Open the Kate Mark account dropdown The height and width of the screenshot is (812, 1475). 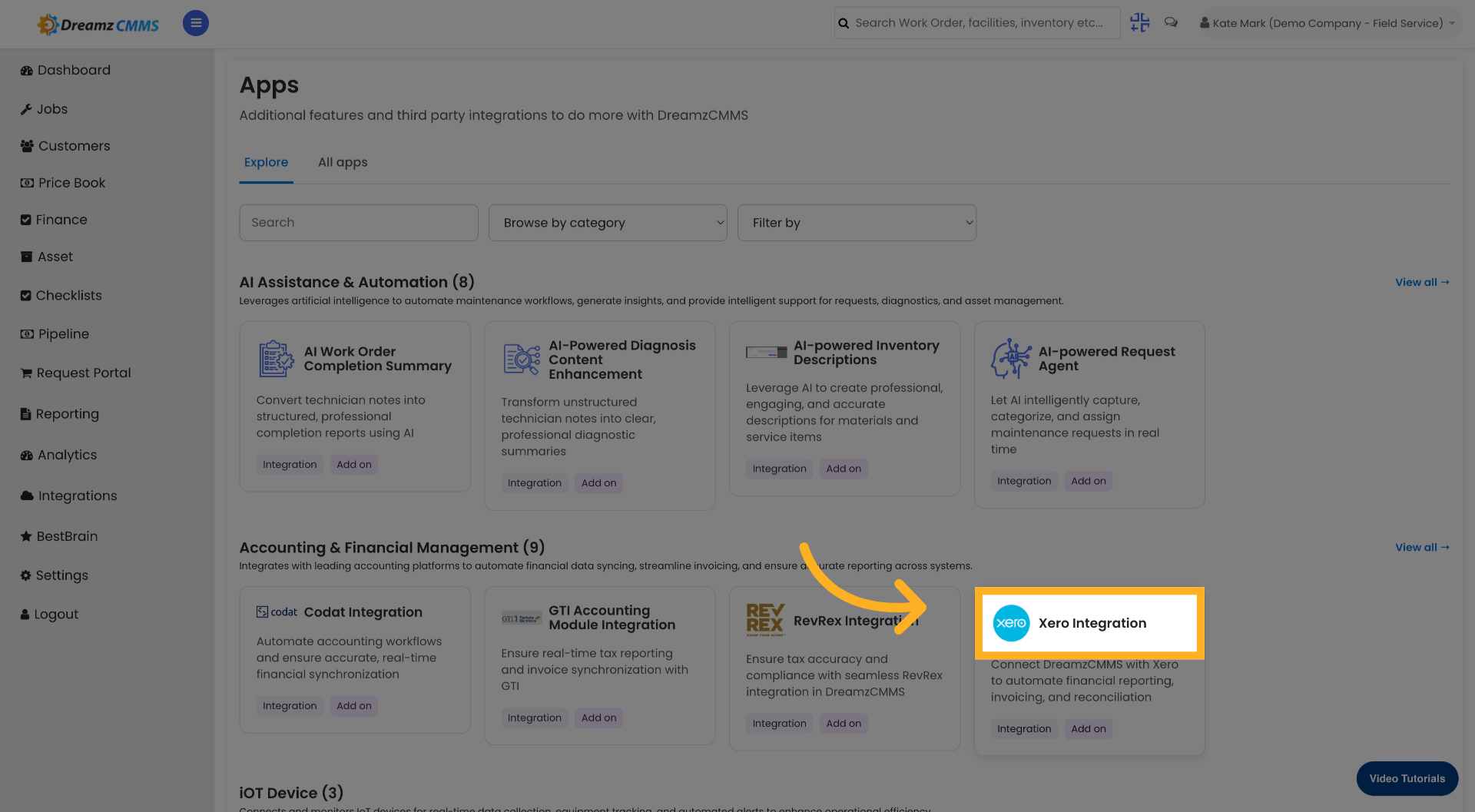(x=1328, y=23)
